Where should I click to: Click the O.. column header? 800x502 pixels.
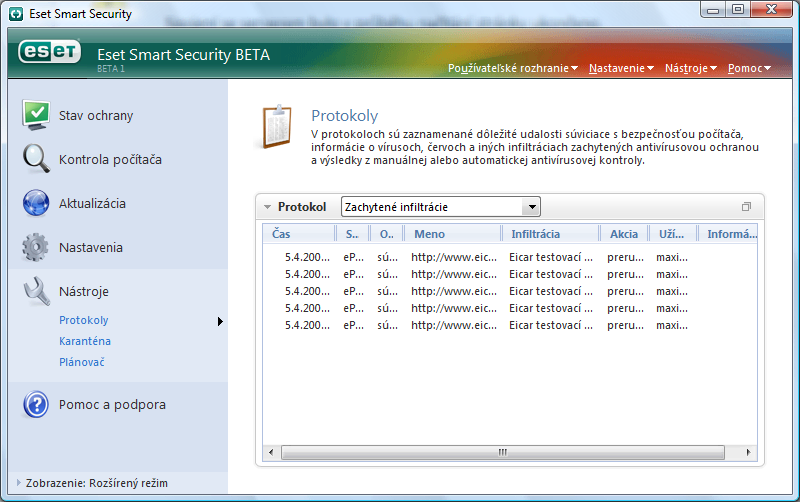[386, 234]
